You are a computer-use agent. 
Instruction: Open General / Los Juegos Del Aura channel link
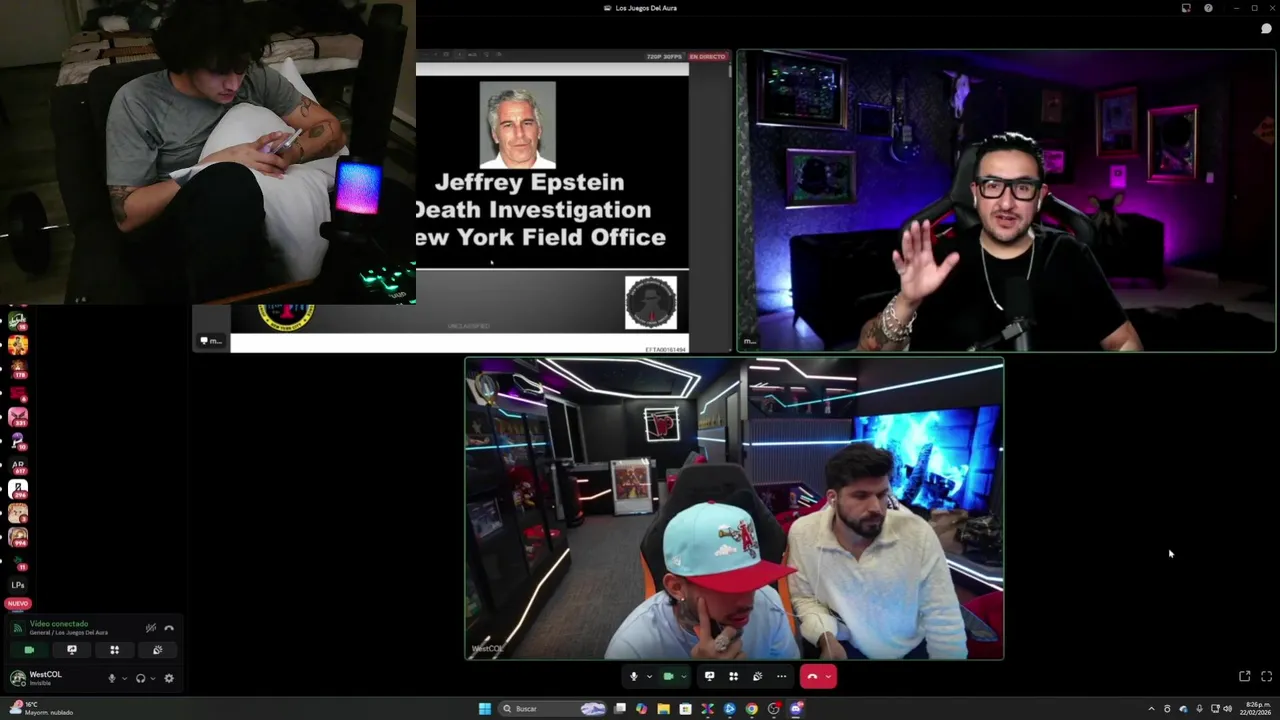point(69,633)
